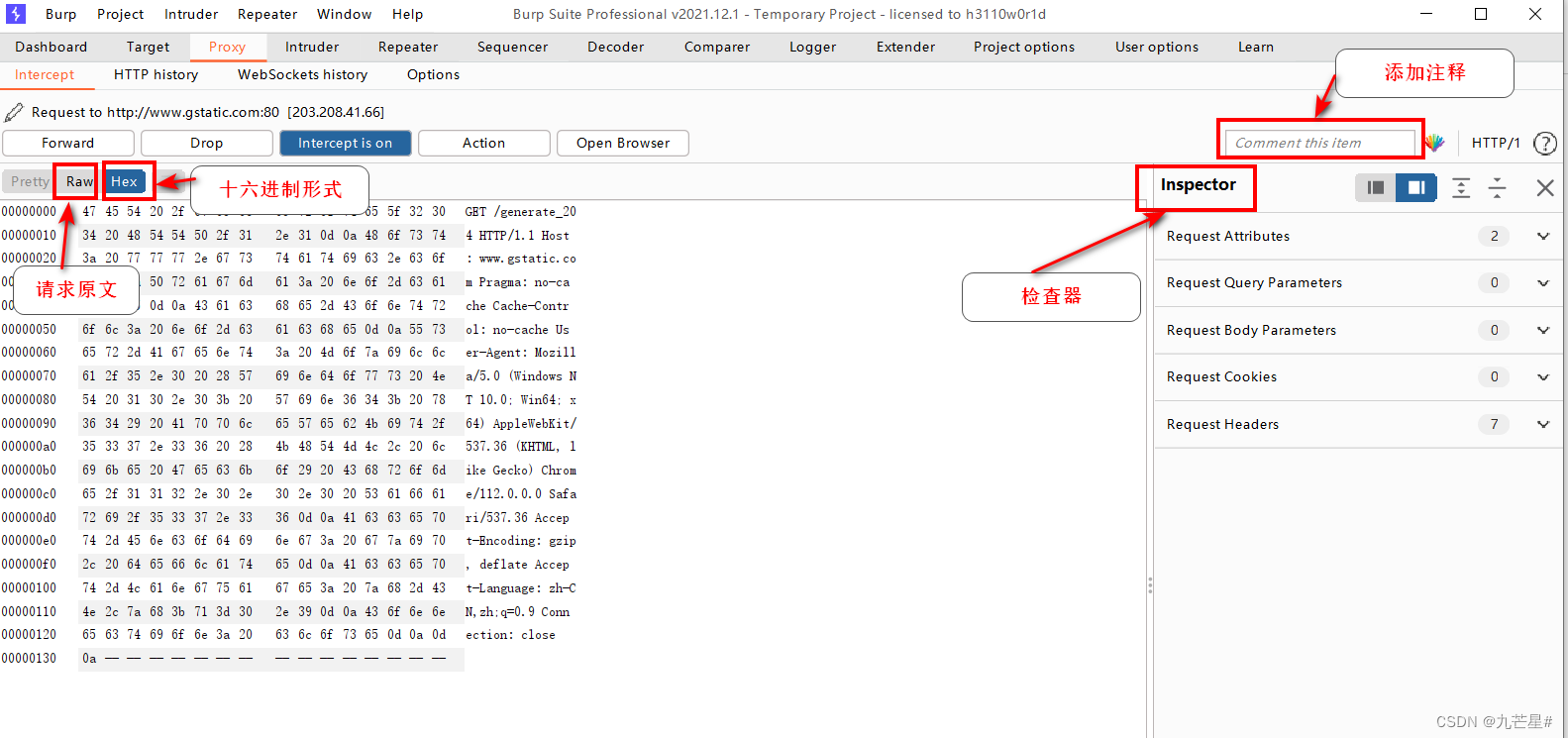Switch to the Sequencer tab
Screen dimensions: 1568x738
coord(512,47)
